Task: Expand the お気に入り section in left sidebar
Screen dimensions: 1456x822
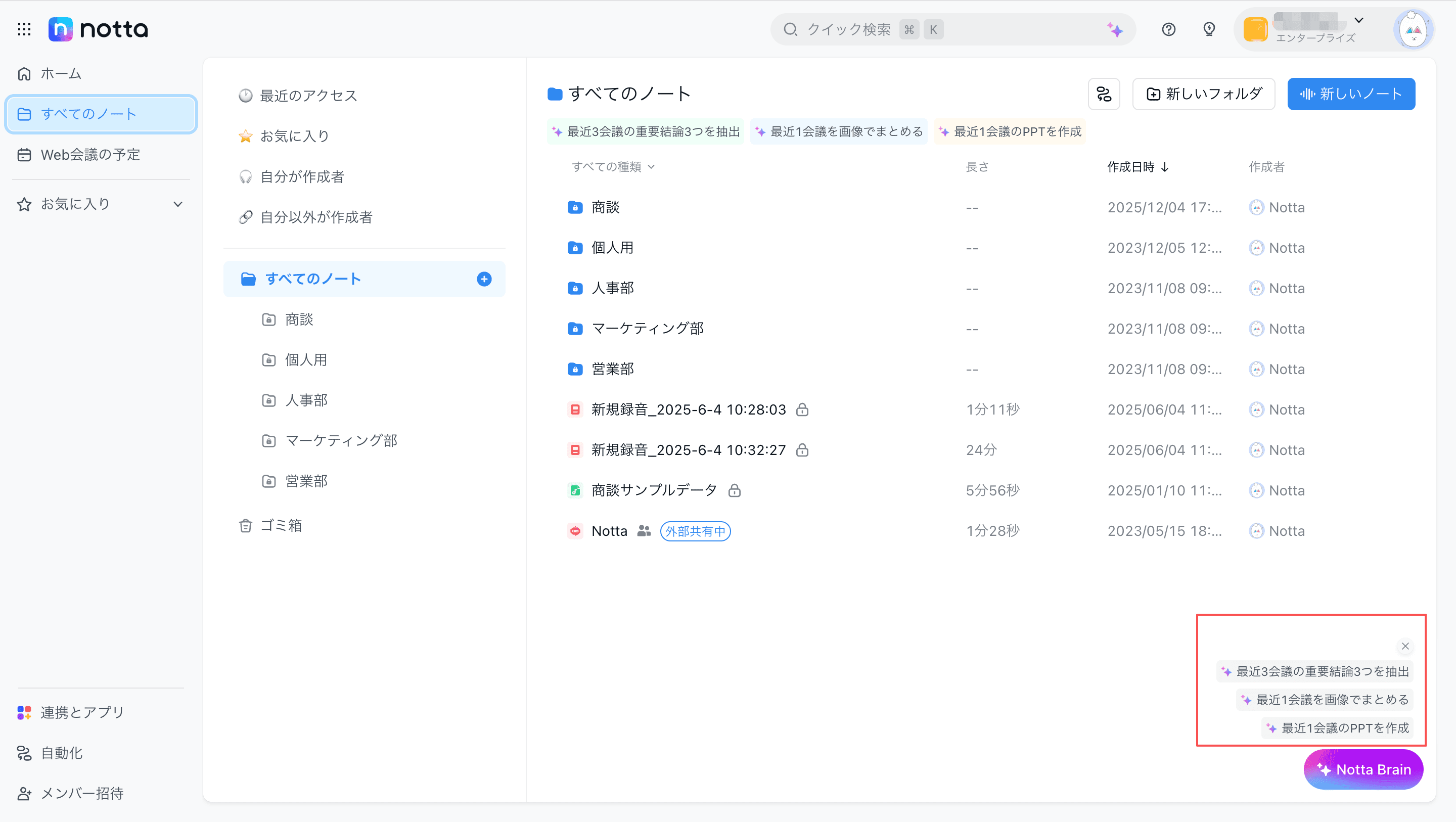Action: point(177,204)
